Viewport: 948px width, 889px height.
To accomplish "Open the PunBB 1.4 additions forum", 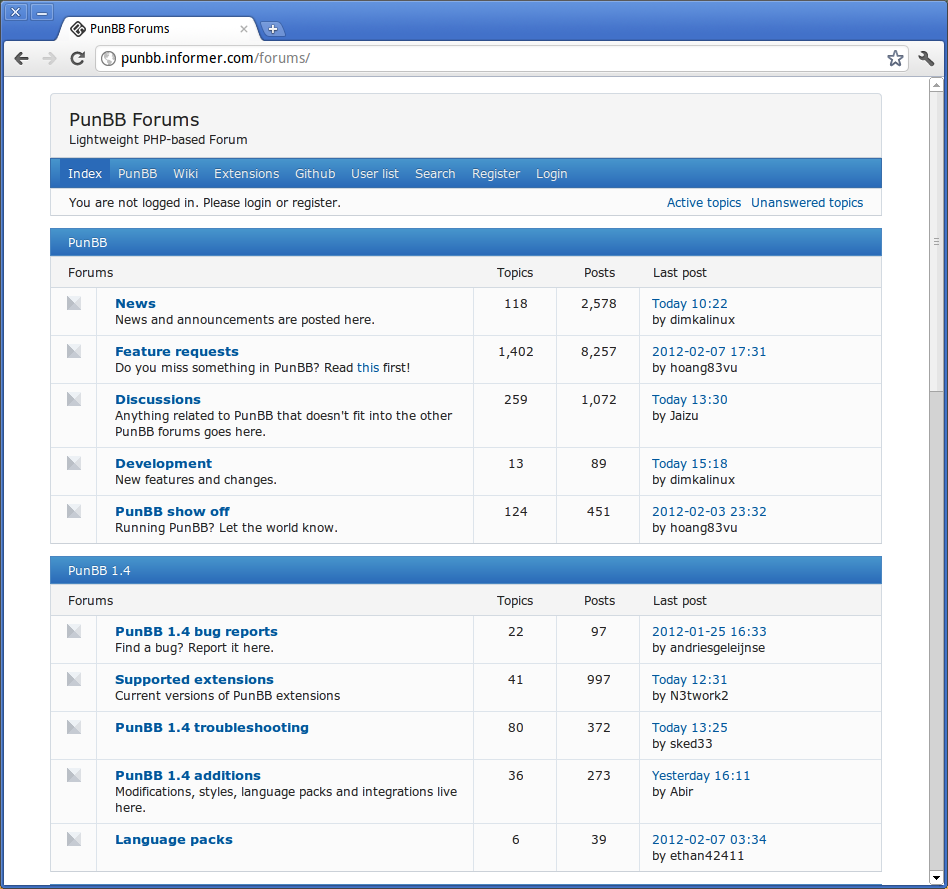I will pos(188,775).
